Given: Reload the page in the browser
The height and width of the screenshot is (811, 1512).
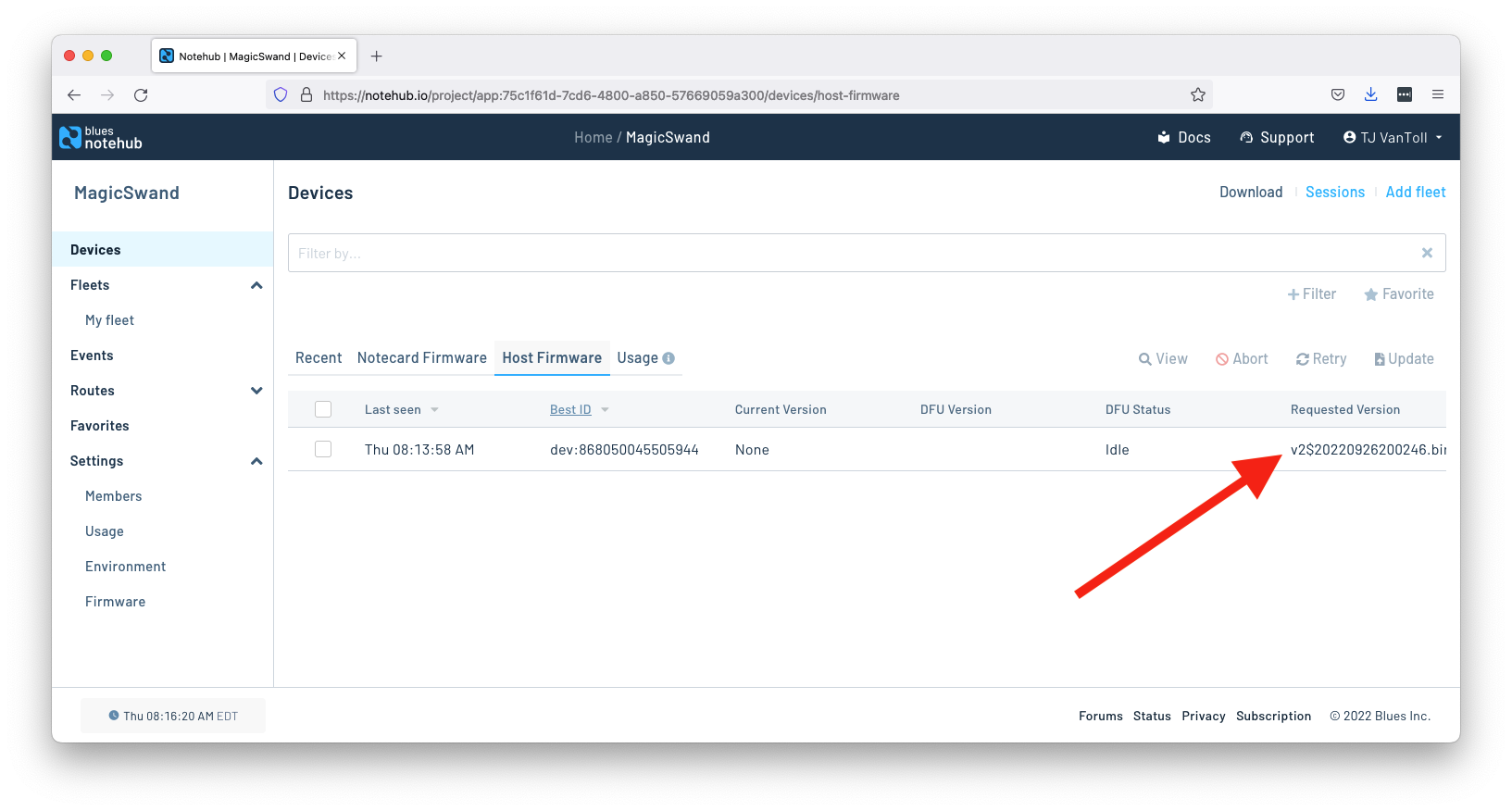Looking at the screenshot, I should pyautogui.click(x=141, y=95).
